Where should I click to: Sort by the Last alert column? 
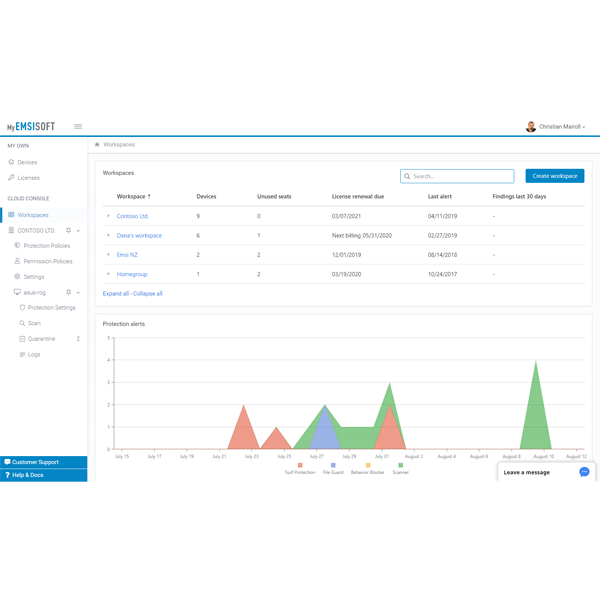tap(440, 196)
